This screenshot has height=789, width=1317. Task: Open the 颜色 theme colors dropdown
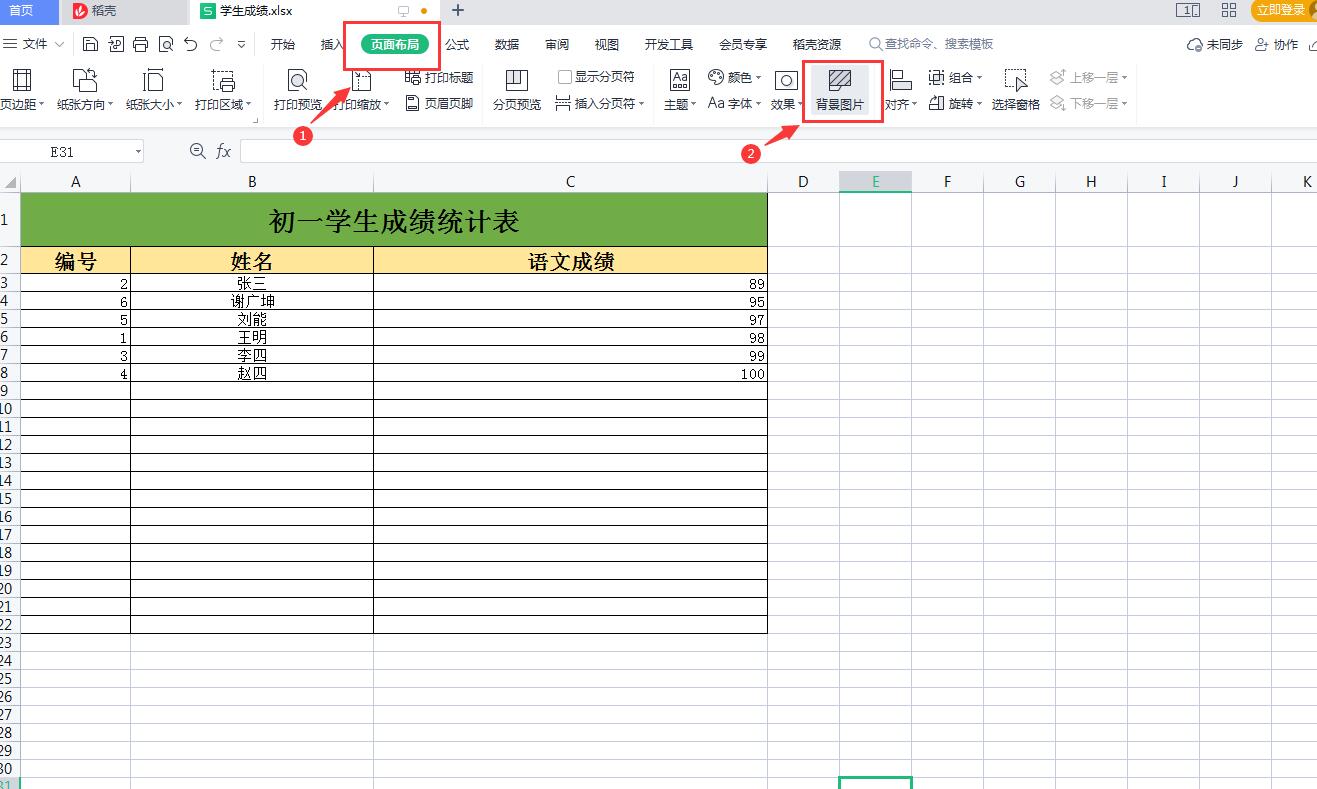pyautogui.click(x=735, y=77)
